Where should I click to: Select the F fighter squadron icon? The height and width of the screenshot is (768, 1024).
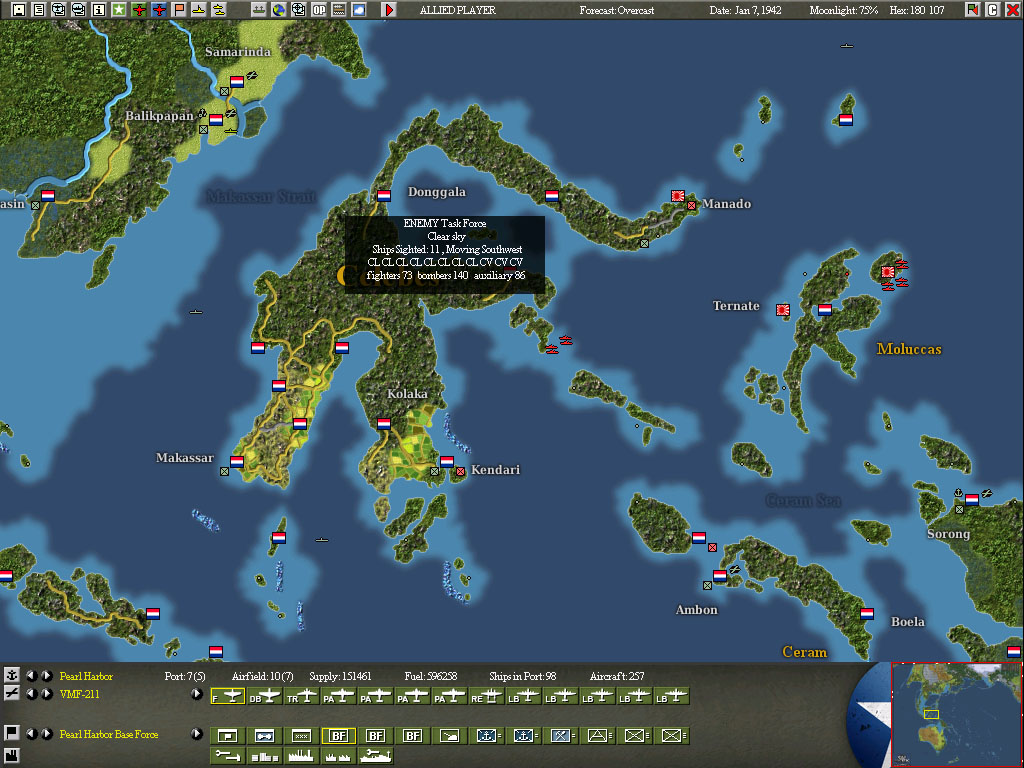tap(228, 696)
